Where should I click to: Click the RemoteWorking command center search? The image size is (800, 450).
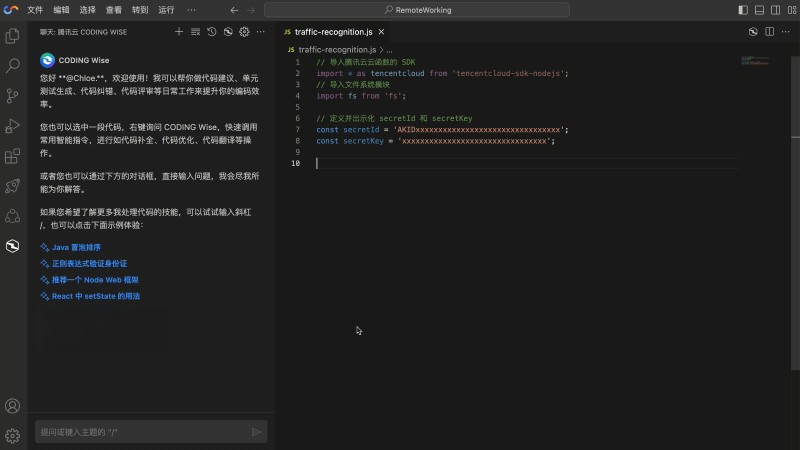click(417, 10)
